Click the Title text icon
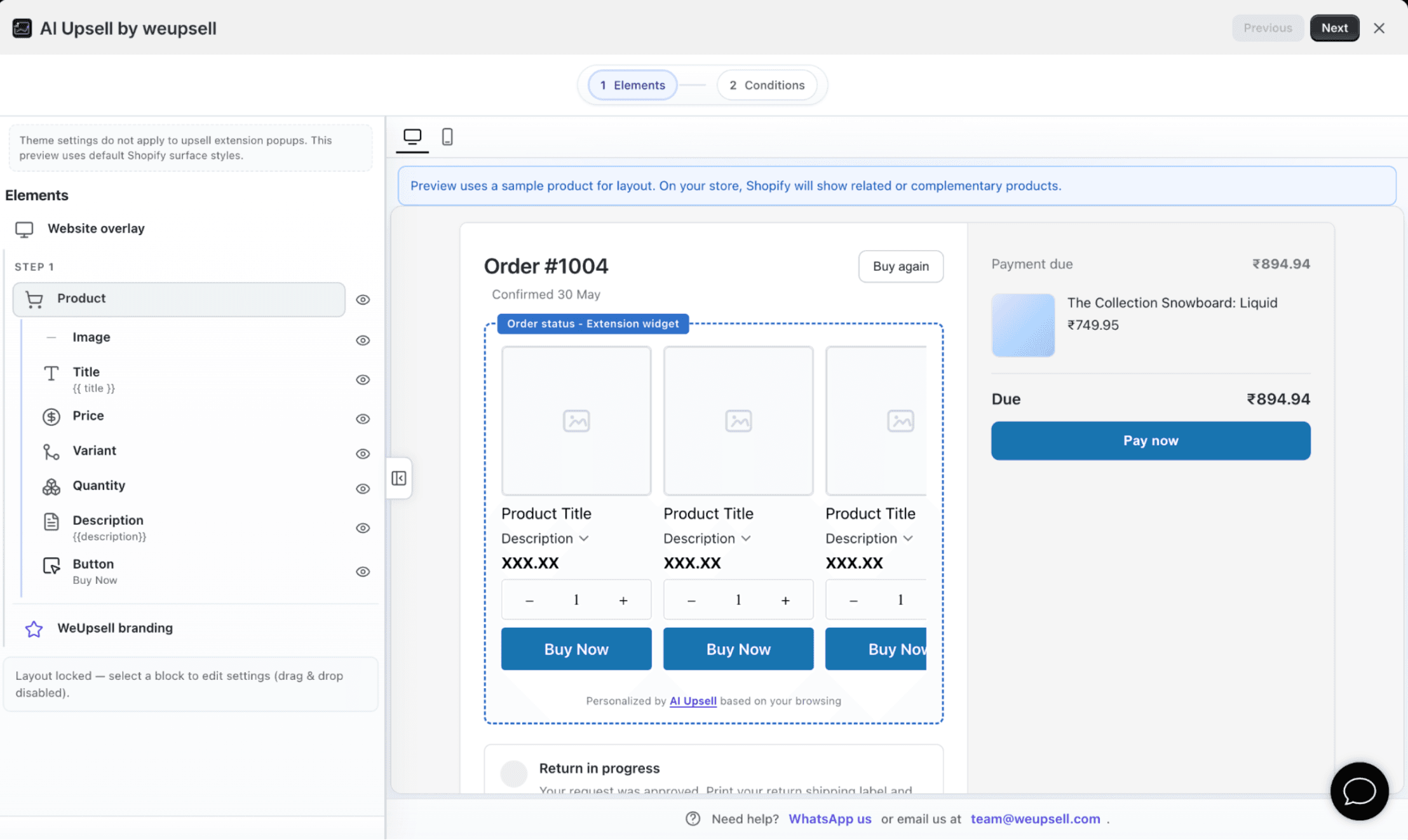 coord(51,373)
